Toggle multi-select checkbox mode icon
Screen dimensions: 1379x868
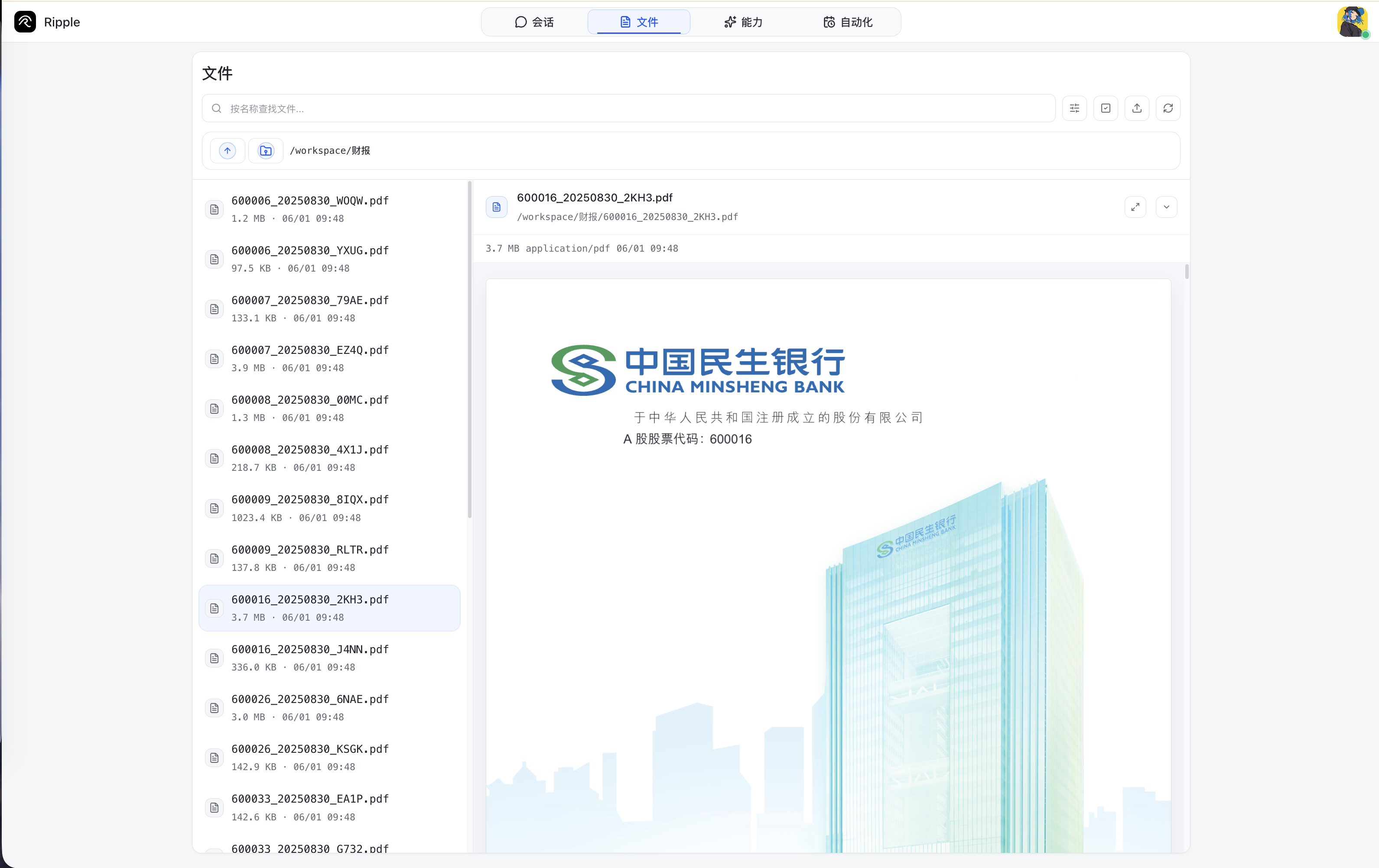pos(1105,108)
